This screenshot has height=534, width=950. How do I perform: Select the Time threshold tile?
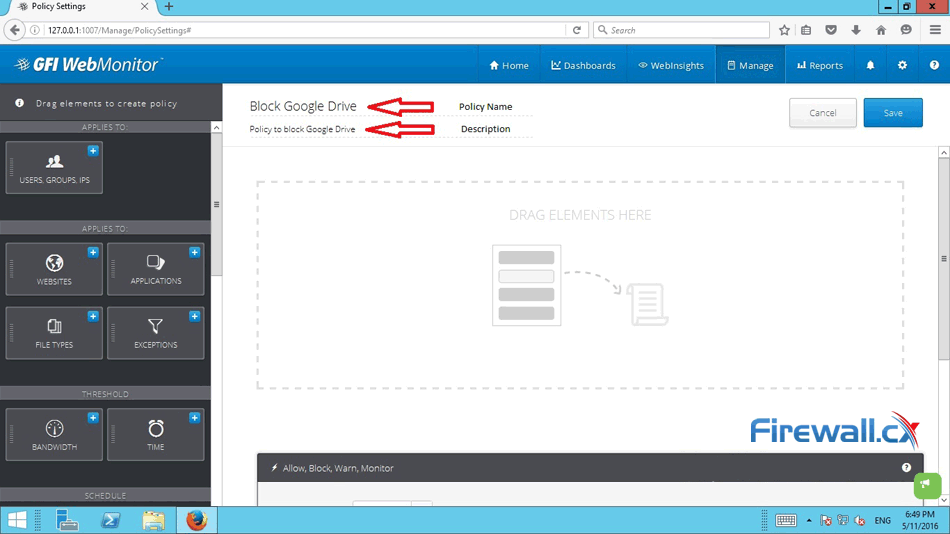[x=156, y=435]
